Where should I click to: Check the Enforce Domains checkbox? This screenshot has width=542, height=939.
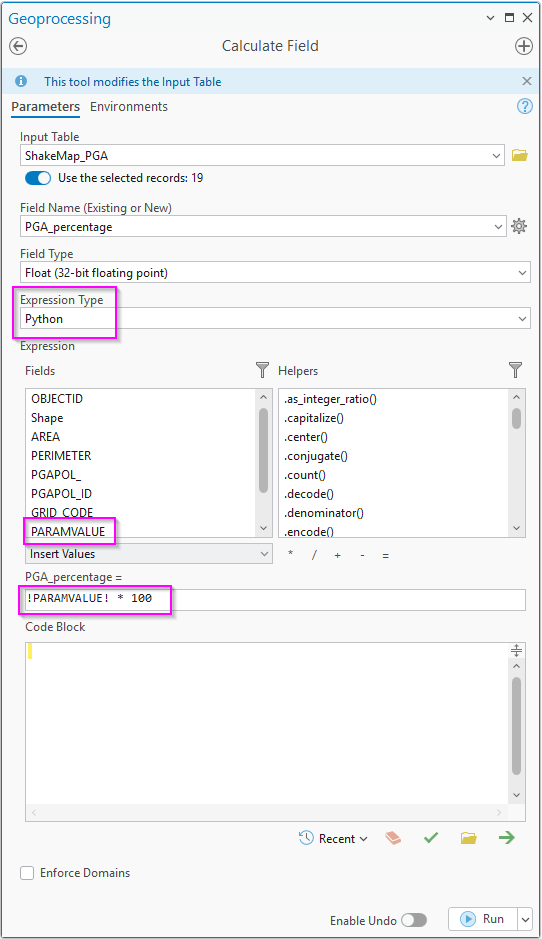tap(27, 873)
